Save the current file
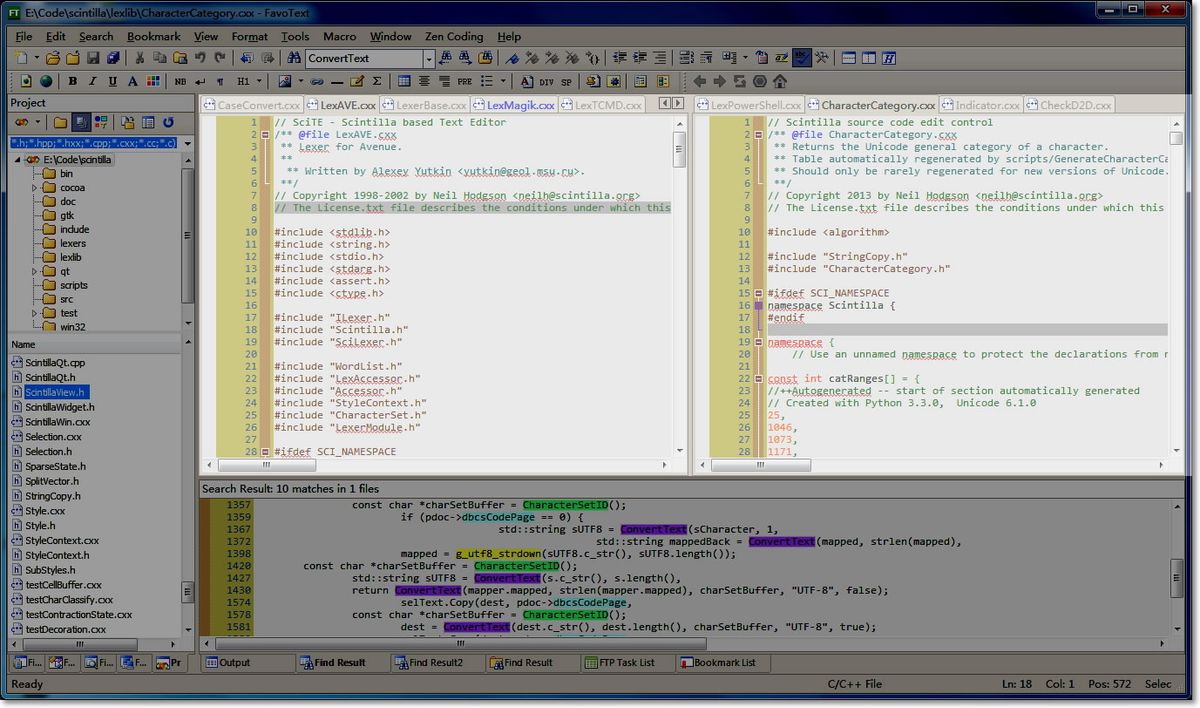 tap(95, 57)
